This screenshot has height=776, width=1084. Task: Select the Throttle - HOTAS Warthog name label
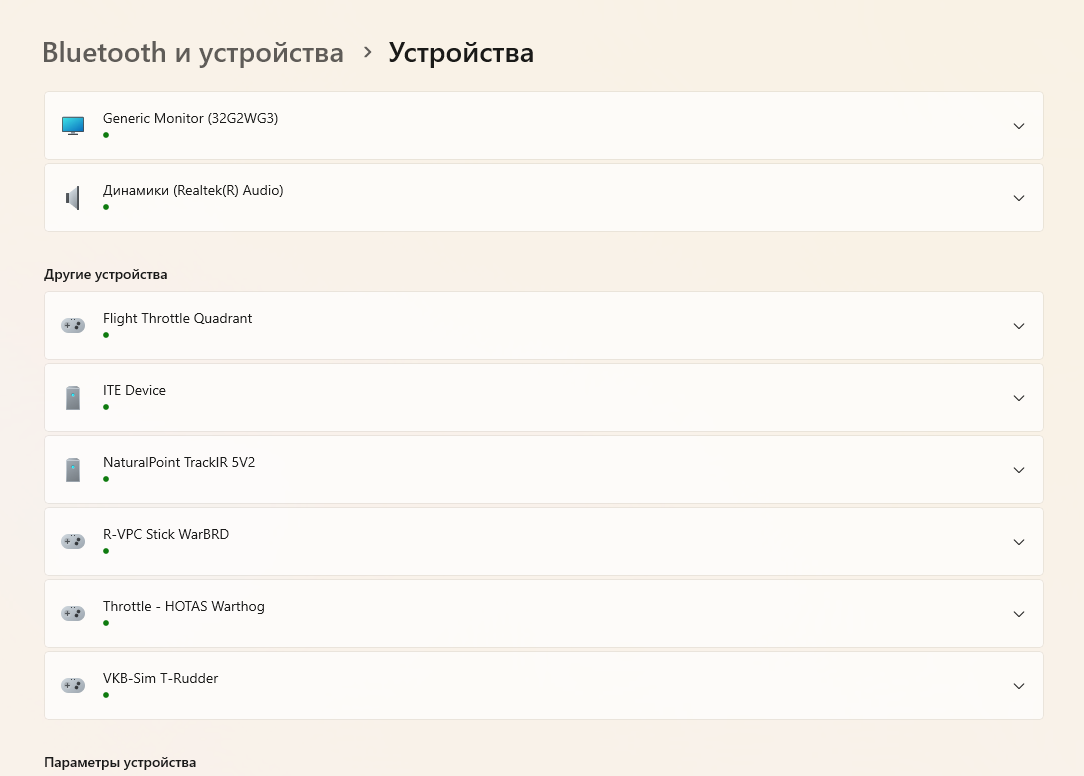pyautogui.click(x=183, y=607)
